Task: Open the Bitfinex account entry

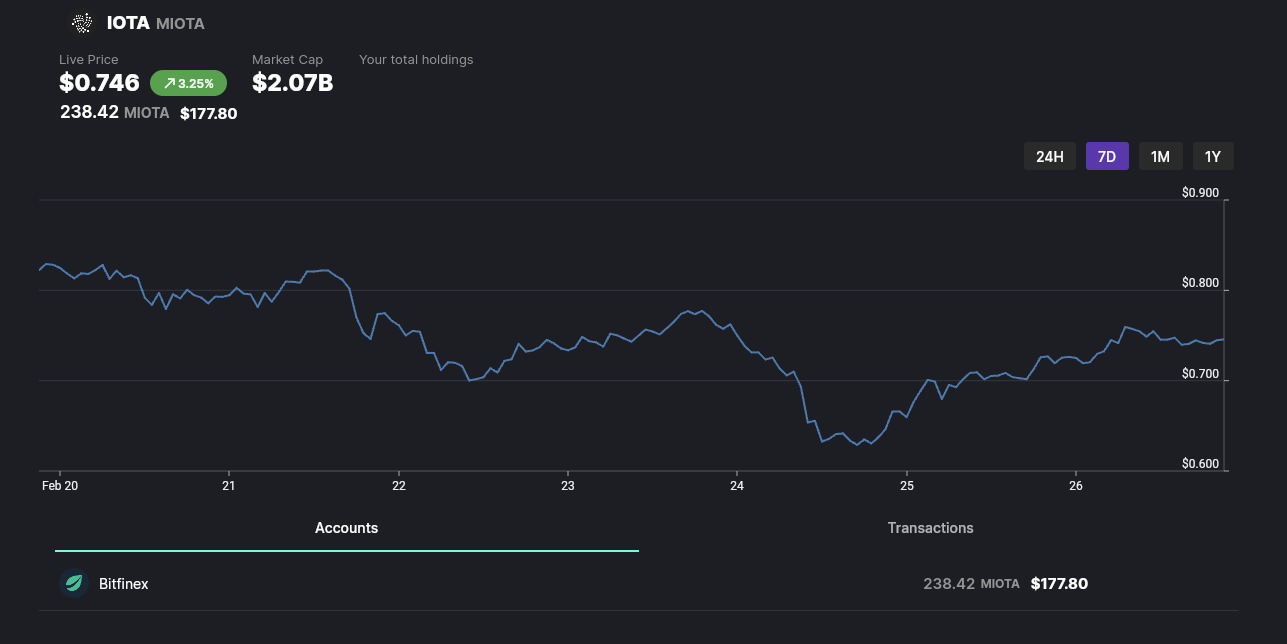Action: tap(123, 583)
